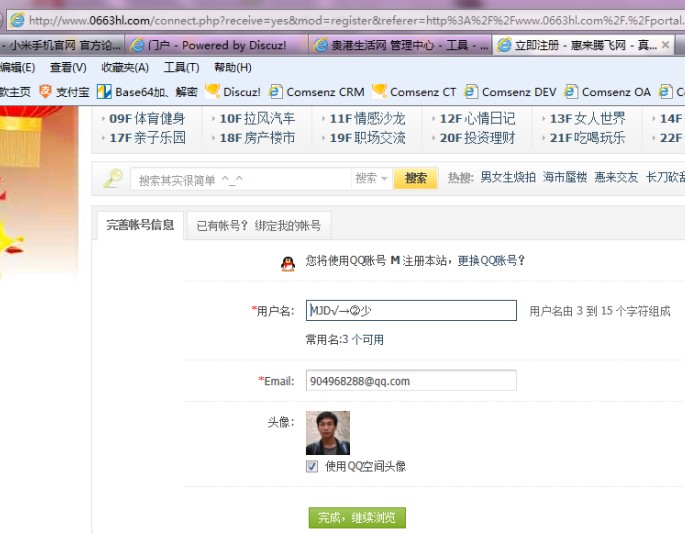Screen dimensions: 685x534
Task: Click the magnifier search icon
Action: 113,178
